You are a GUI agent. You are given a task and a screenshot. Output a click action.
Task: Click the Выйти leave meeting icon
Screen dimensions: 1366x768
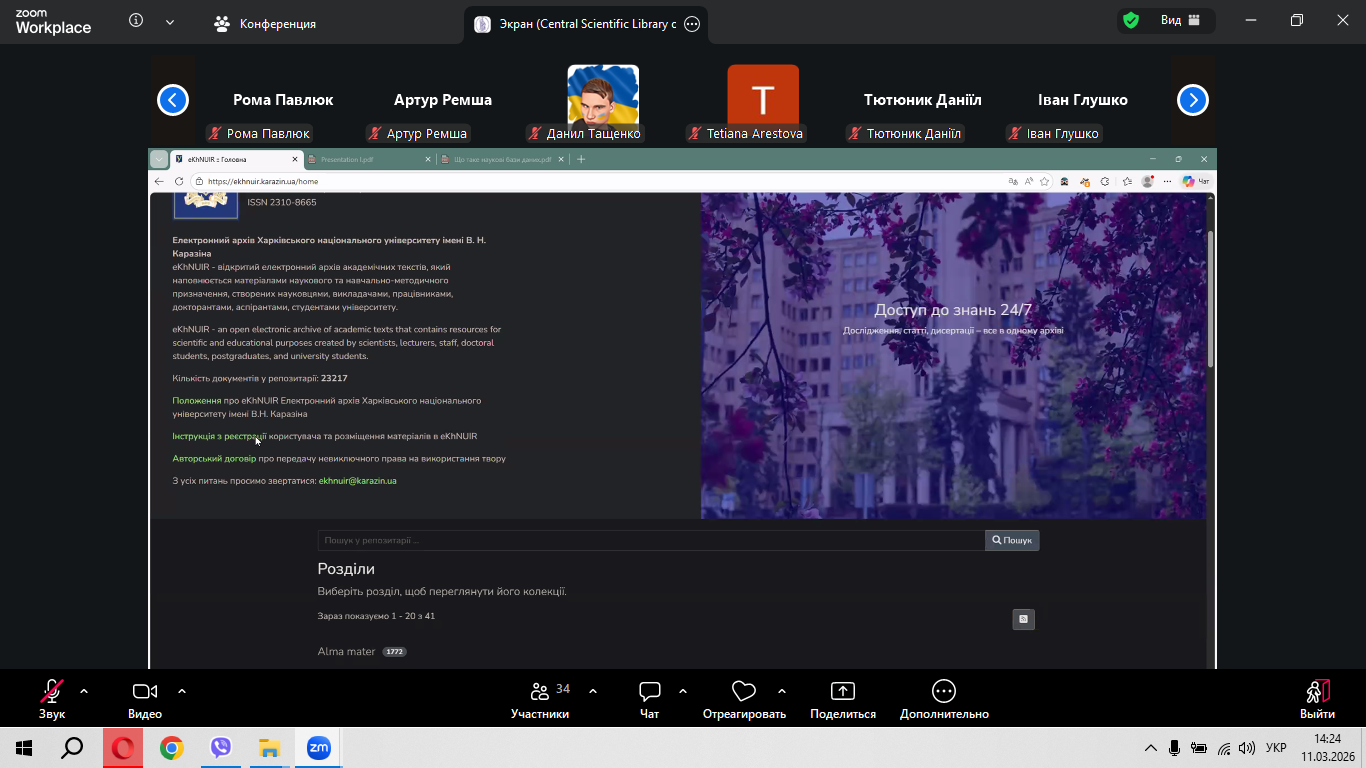click(x=1317, y=692)
